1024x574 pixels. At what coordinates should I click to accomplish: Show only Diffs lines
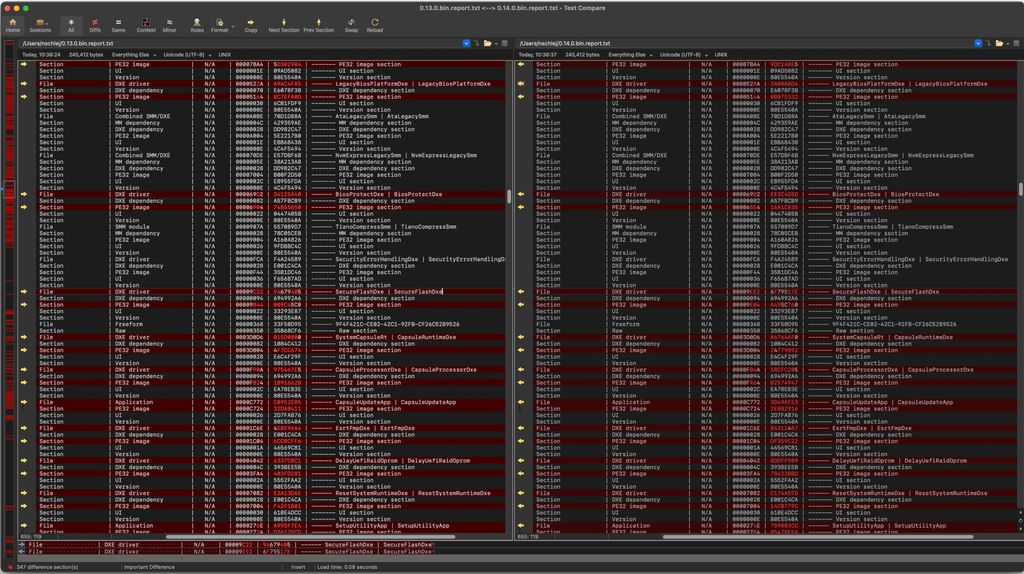coord(95,25)
